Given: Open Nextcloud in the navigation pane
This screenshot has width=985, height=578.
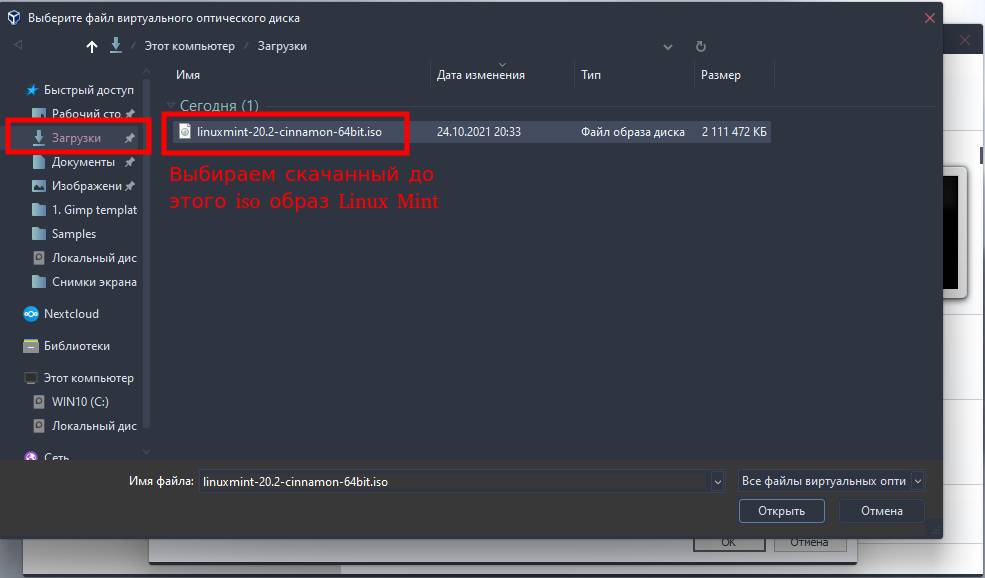Looking at the screenshot, I should click(70, 314).
